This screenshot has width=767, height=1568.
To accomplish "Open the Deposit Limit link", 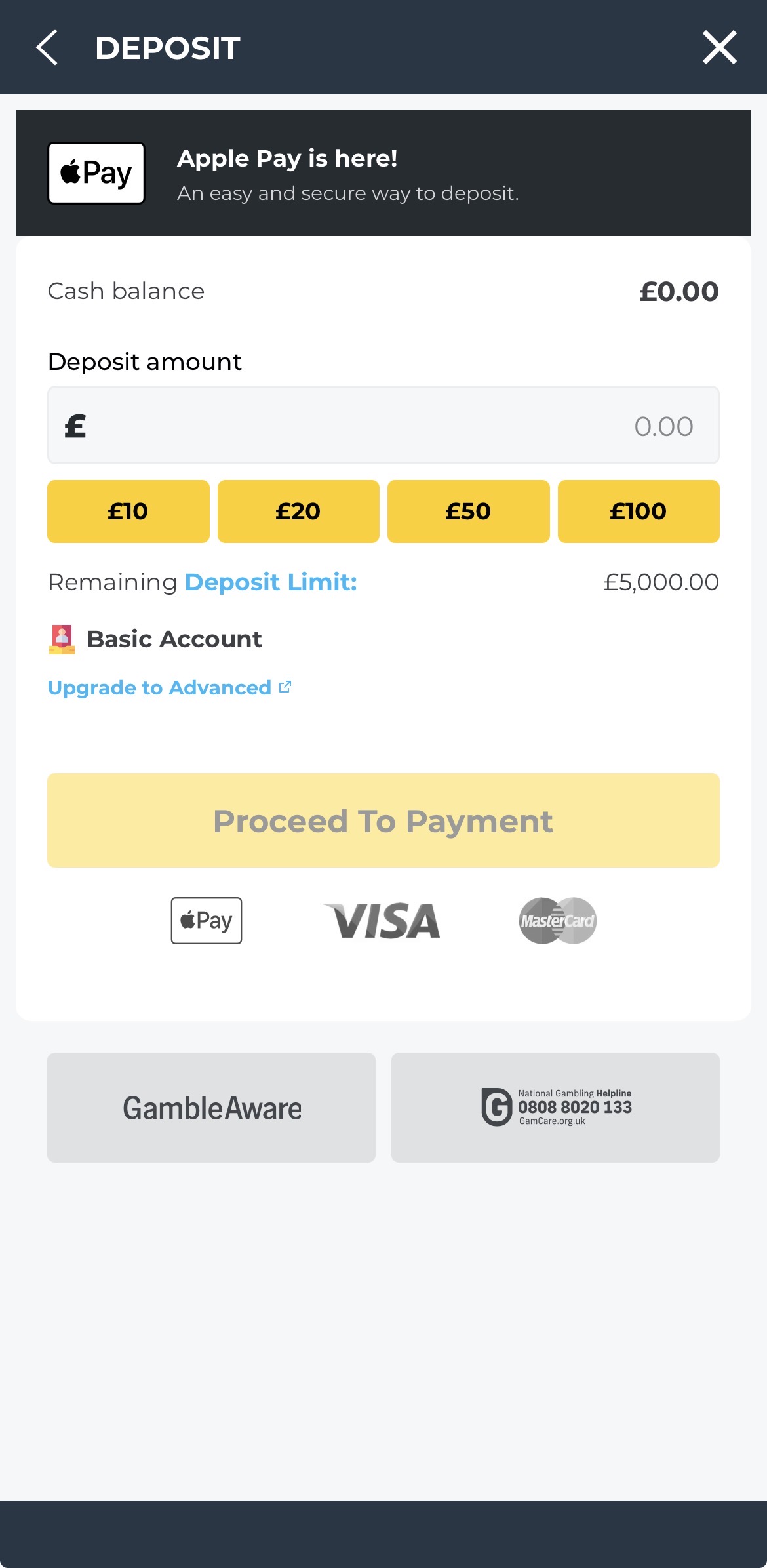I will [271, 582].
